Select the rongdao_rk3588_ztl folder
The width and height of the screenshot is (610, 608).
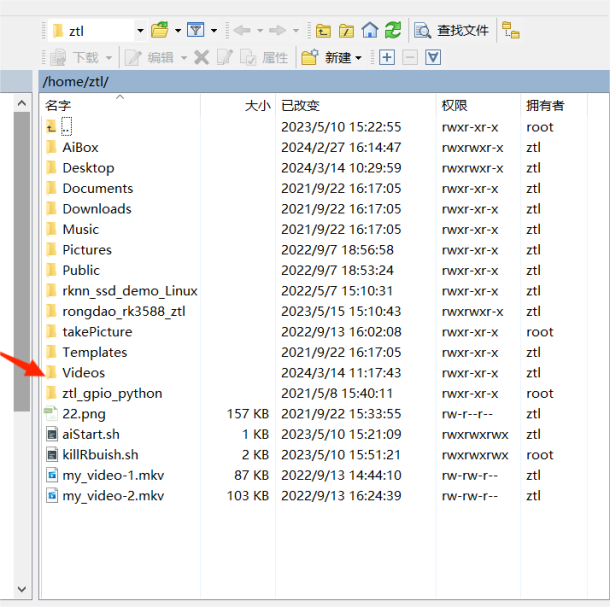(x=124, y=312)
